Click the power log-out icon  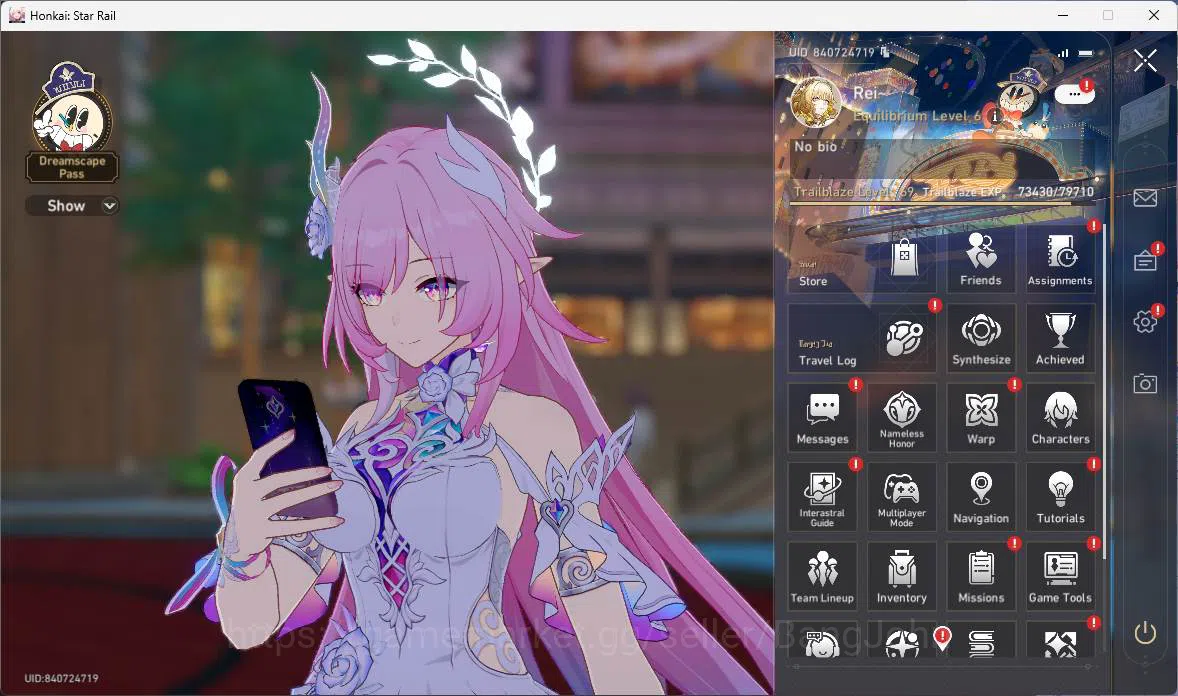pos(1145,633)
